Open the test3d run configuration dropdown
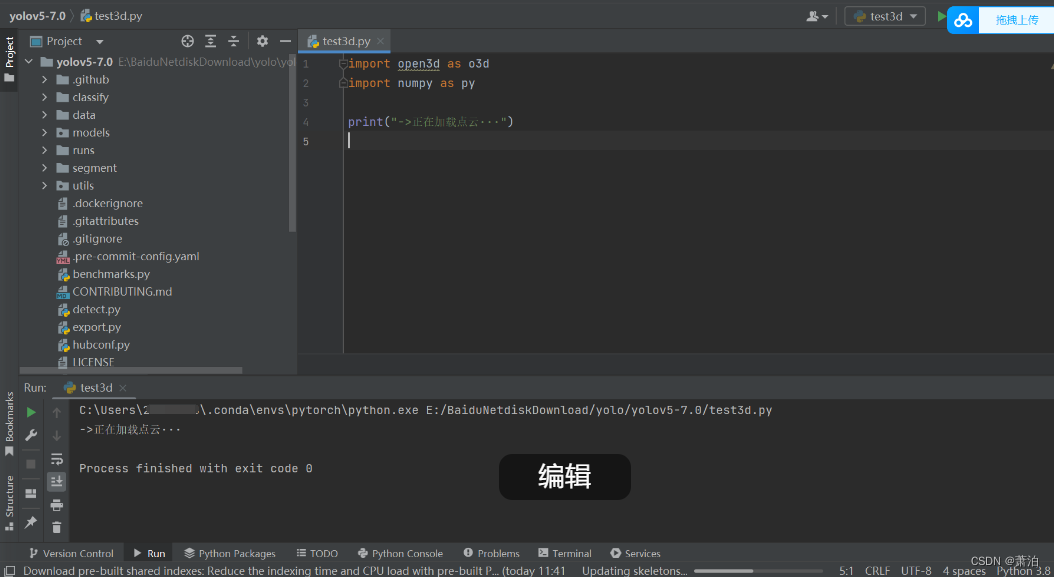1054x577 pixels. coord(884,17)
